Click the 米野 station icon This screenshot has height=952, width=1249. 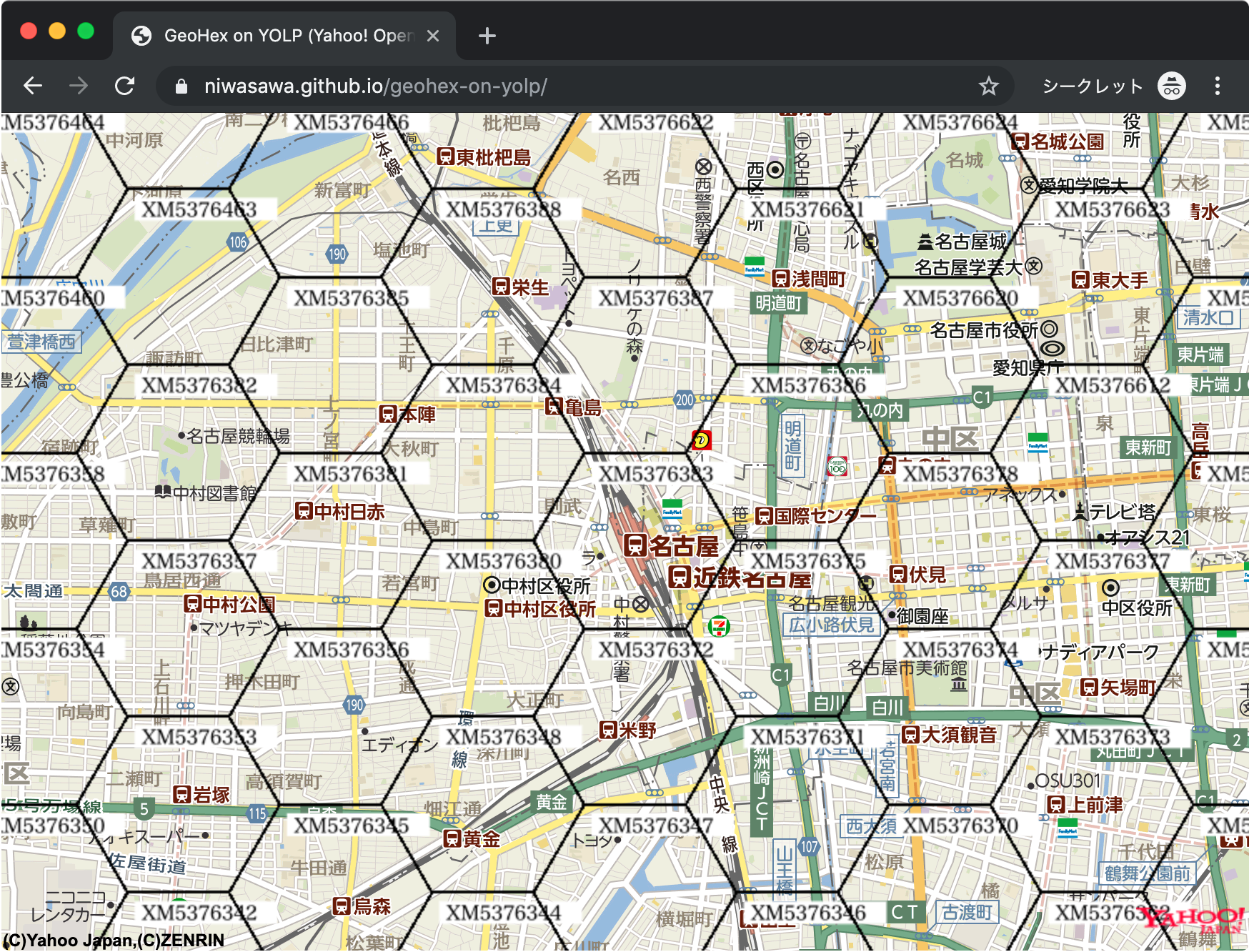(x=608, y=730)
